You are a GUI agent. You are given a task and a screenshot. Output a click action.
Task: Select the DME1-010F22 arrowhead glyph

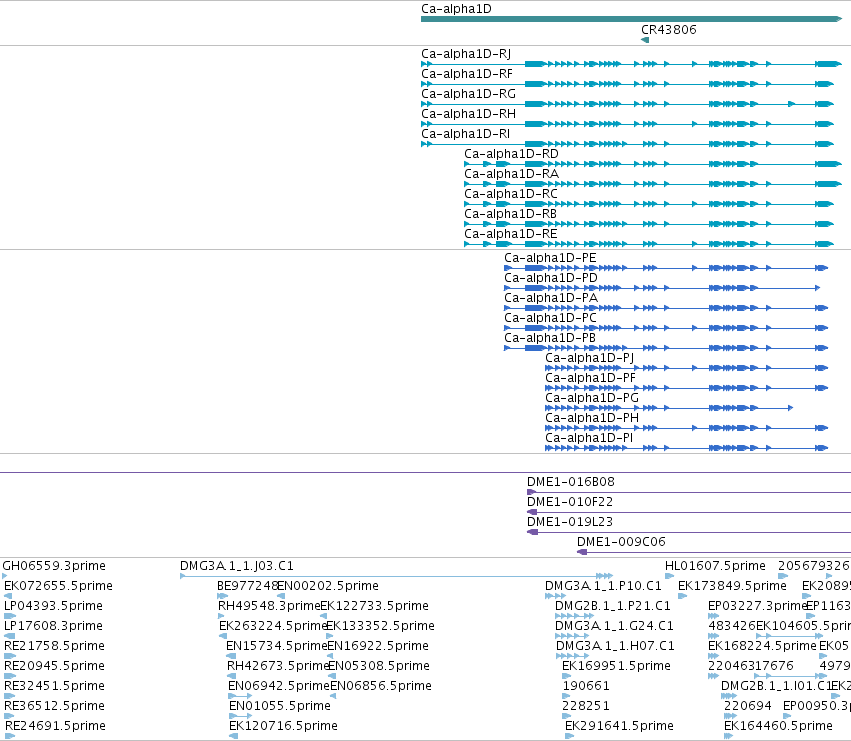click(532, 512)
